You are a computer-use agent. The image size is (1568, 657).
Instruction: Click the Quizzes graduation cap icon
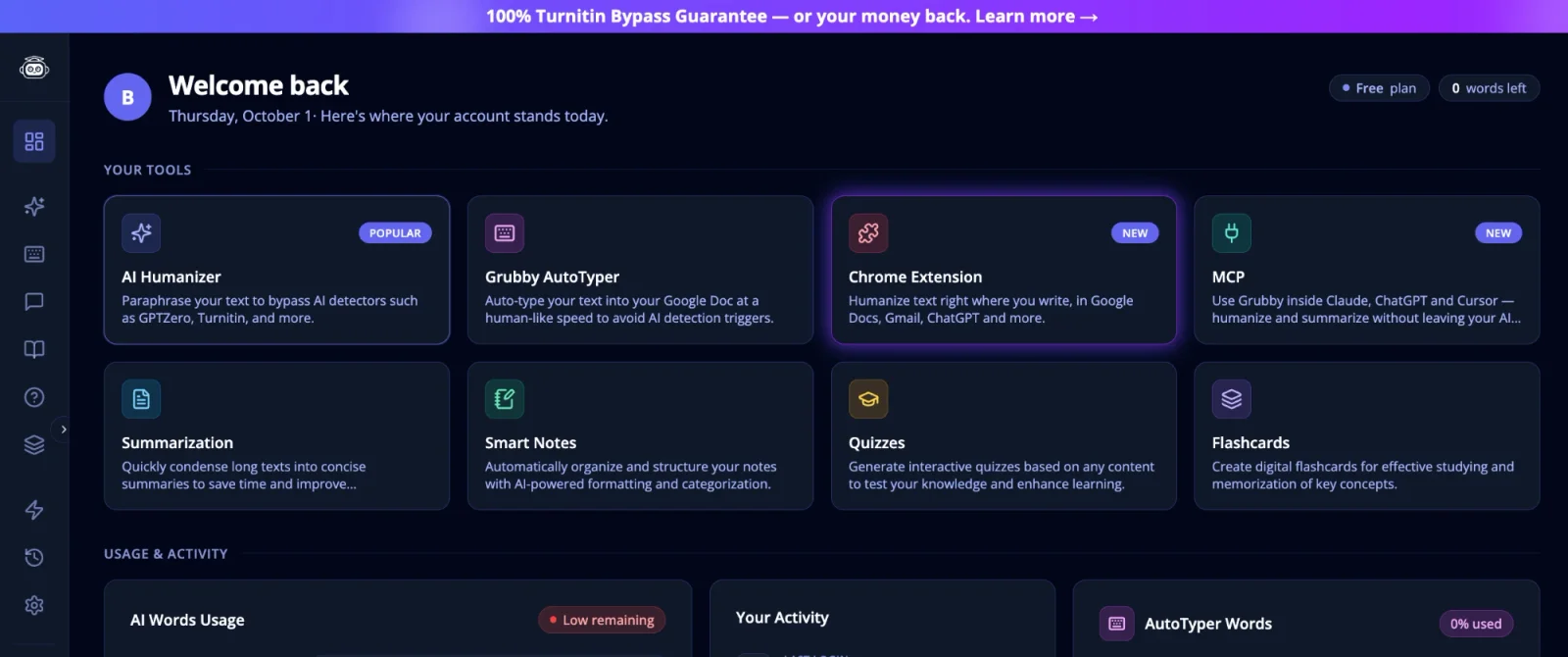(x=868, y=399)
